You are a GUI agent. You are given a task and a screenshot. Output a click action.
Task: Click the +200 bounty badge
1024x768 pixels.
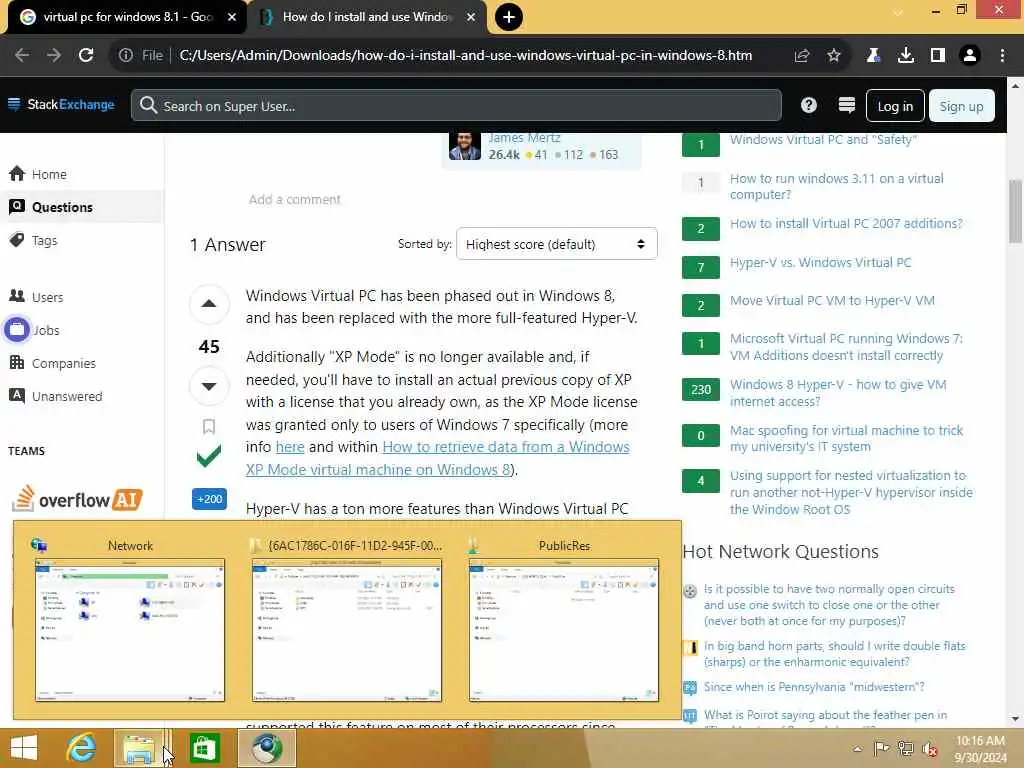click(210, 499)
